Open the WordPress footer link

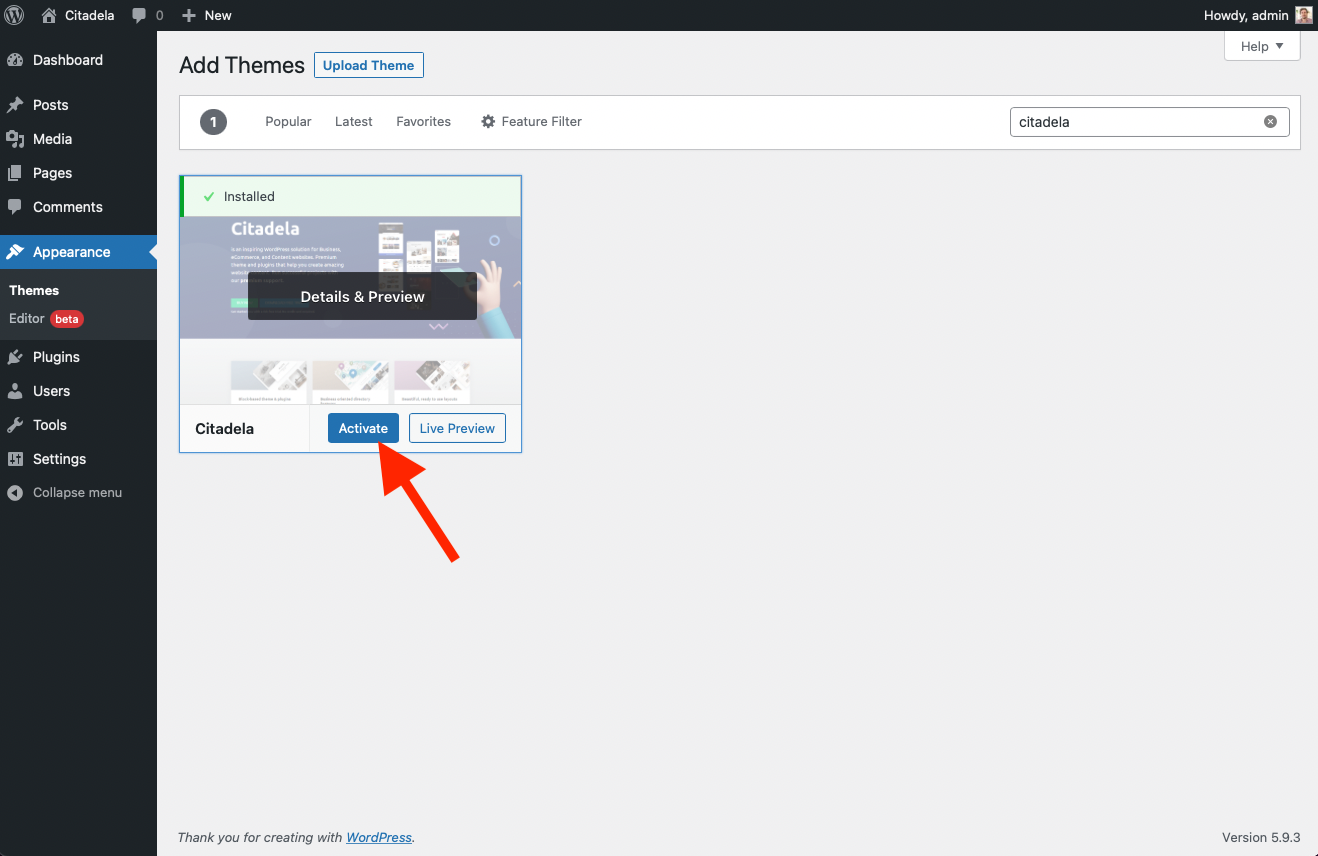[379, 837]
